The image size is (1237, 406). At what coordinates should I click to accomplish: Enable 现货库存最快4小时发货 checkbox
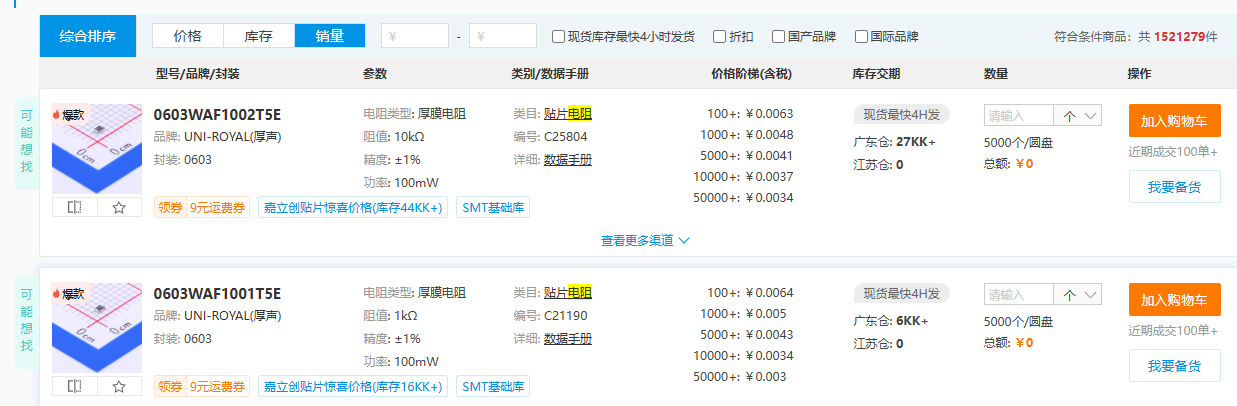pyautogui.click(x=559, y=37)
